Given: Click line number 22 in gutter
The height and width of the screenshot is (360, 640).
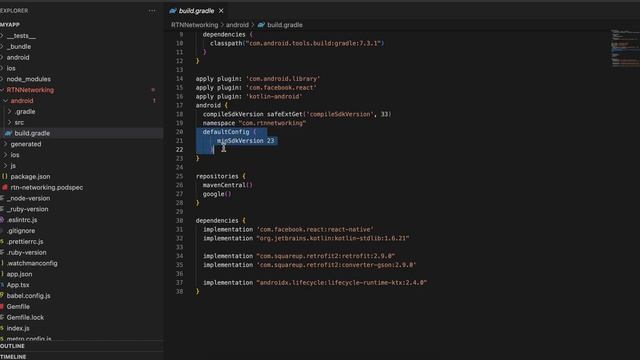Looking at the screenshot, I should click(180, 149).
